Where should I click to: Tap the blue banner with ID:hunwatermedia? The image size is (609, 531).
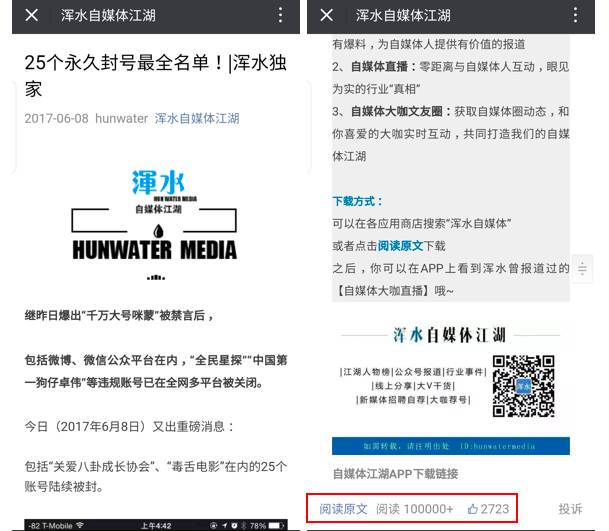click(451, 446)
